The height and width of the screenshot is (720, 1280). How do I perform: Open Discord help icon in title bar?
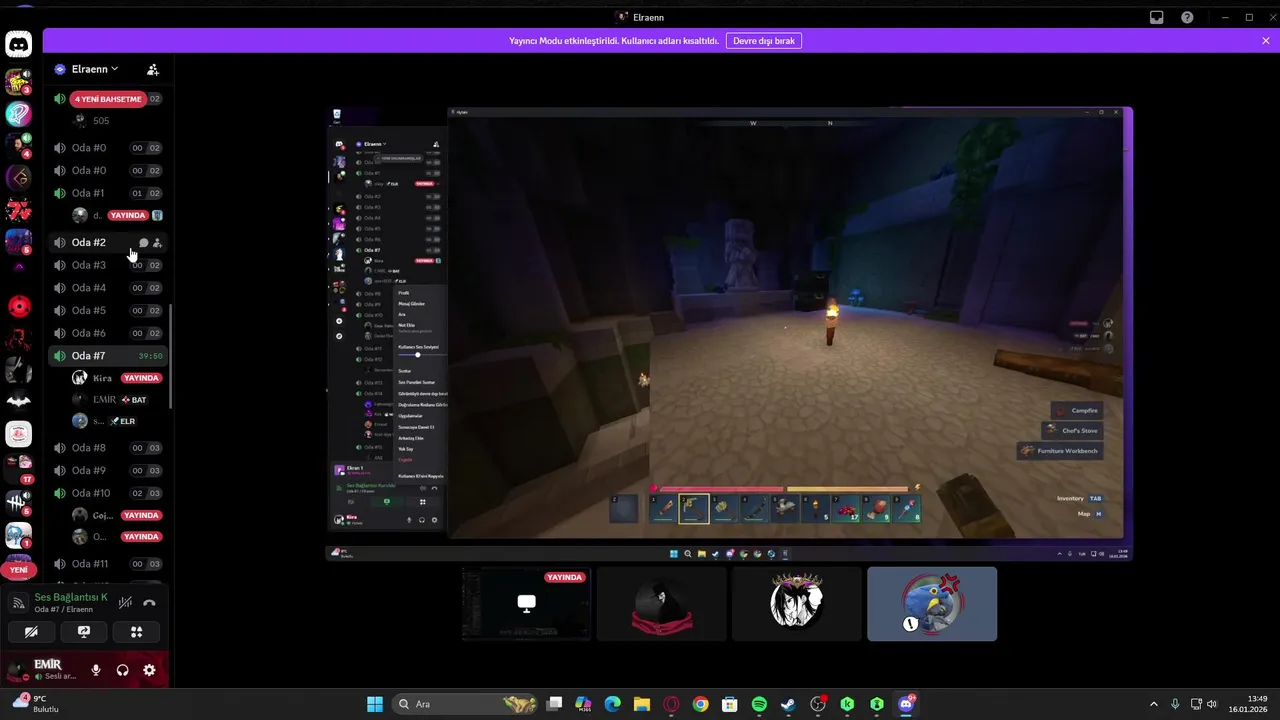[x=1187, y=17]
